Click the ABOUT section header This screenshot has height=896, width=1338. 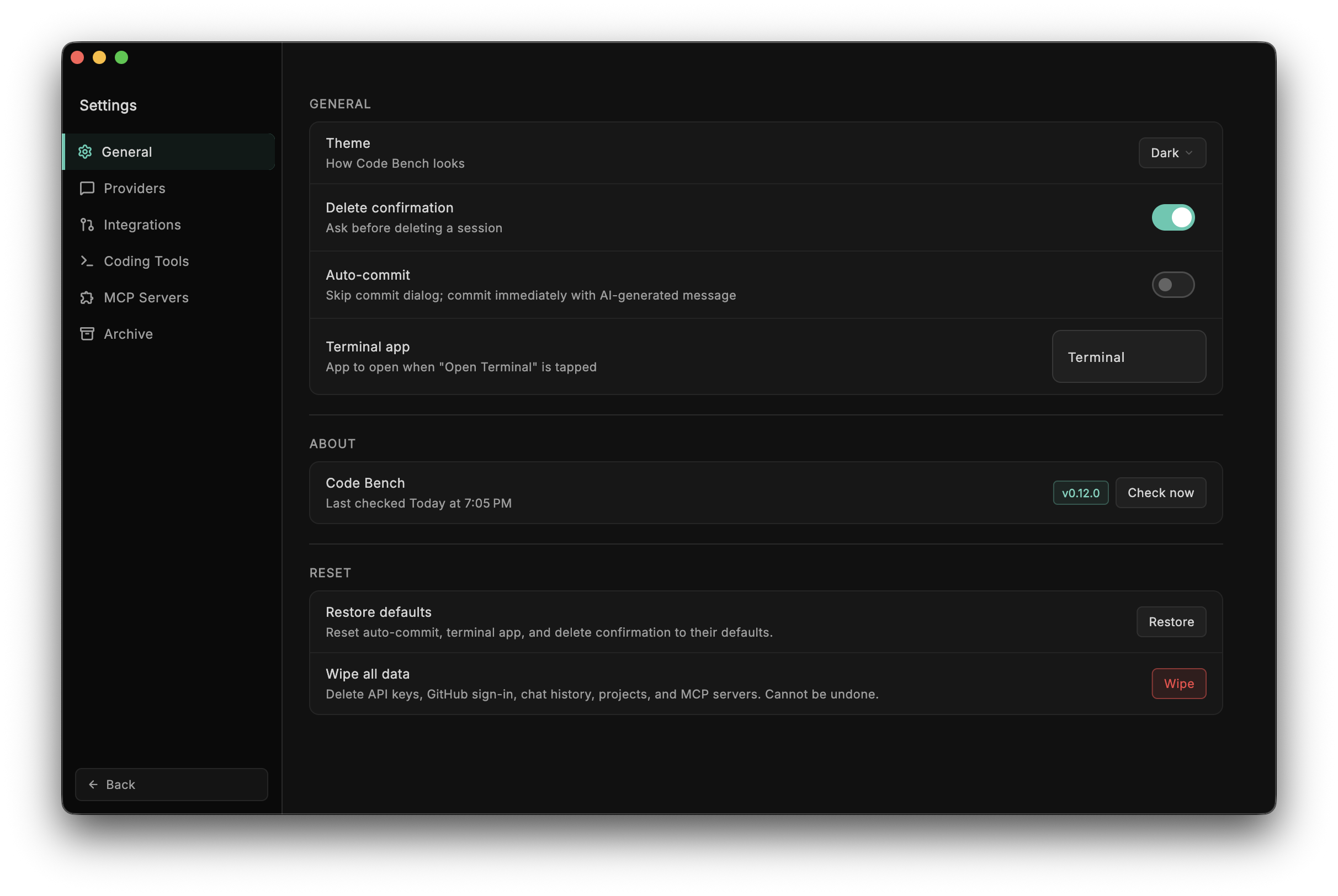[333, 444]
